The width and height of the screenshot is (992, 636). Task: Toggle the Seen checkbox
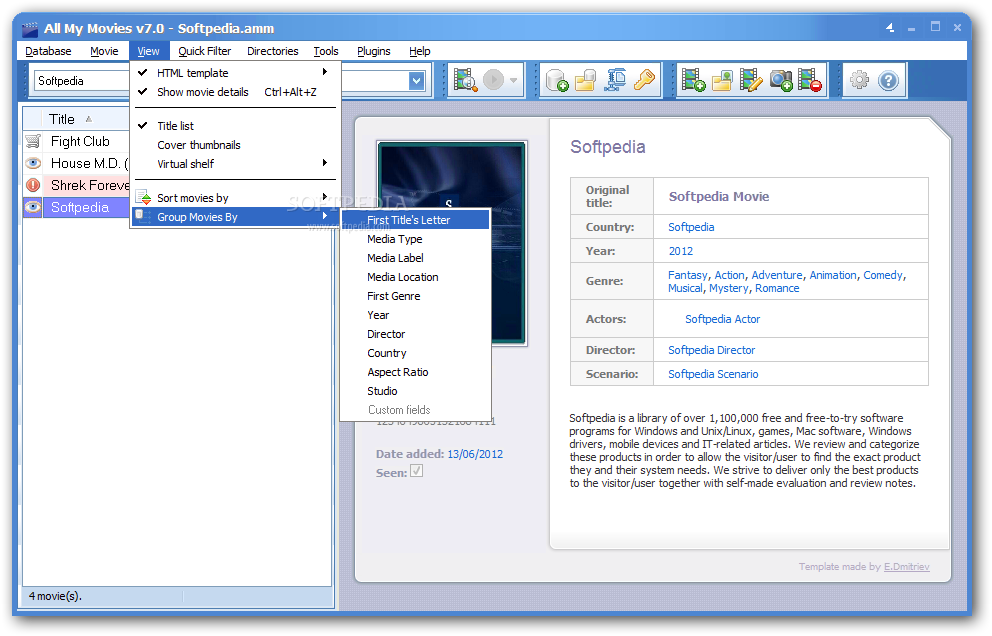(x=416, y=471)
